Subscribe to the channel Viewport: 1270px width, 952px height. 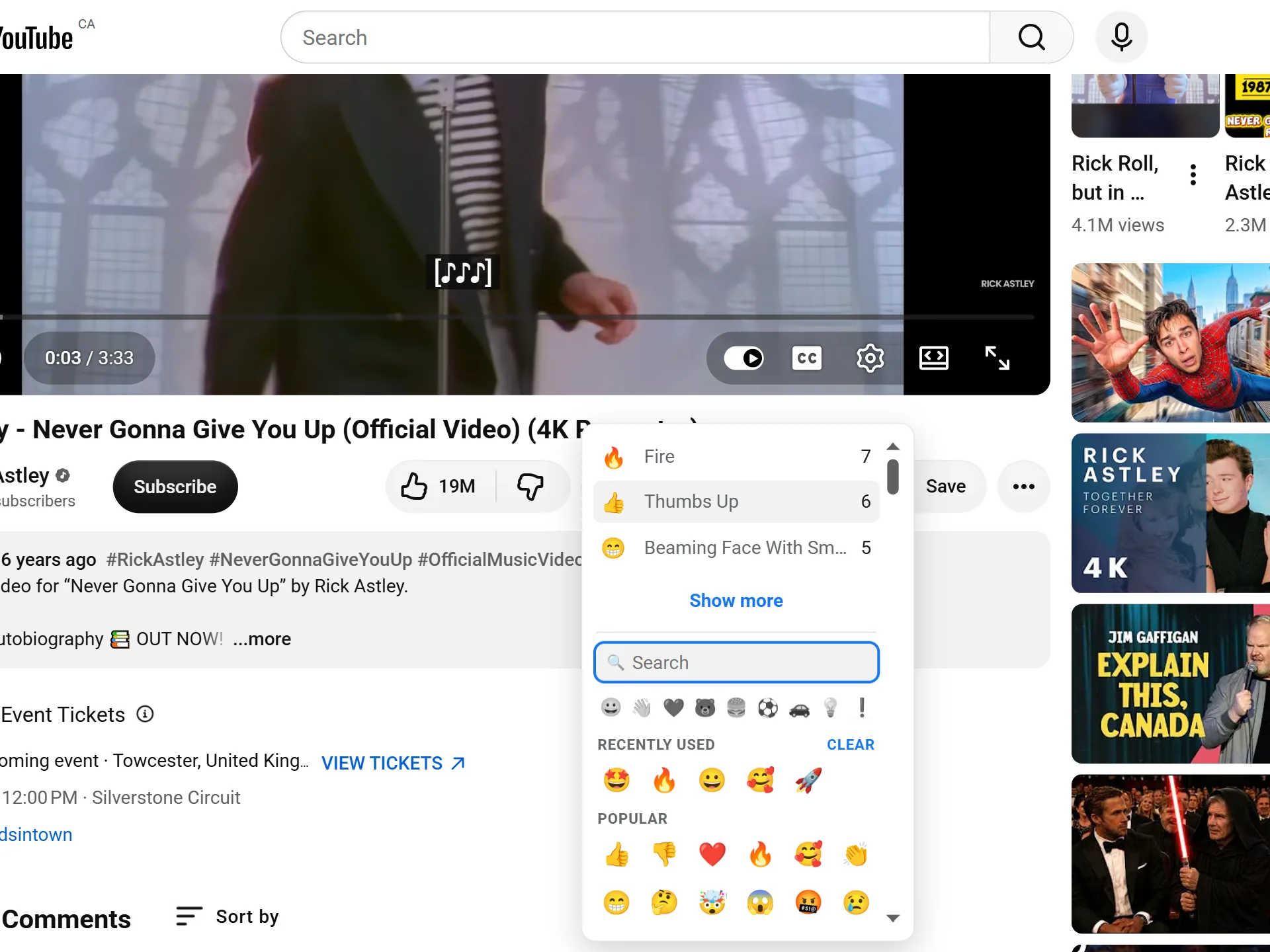pyautogui.click(x=175, y=487)
